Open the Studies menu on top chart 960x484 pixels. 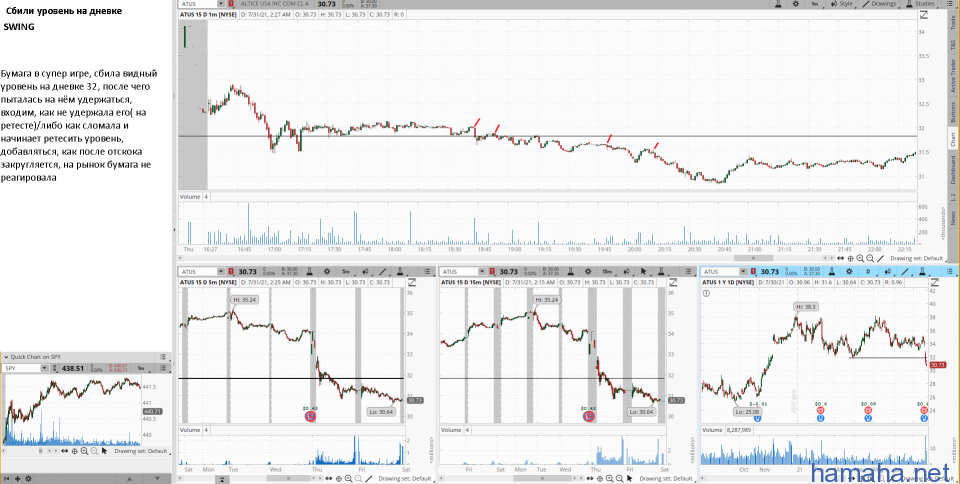pos(920,3)
